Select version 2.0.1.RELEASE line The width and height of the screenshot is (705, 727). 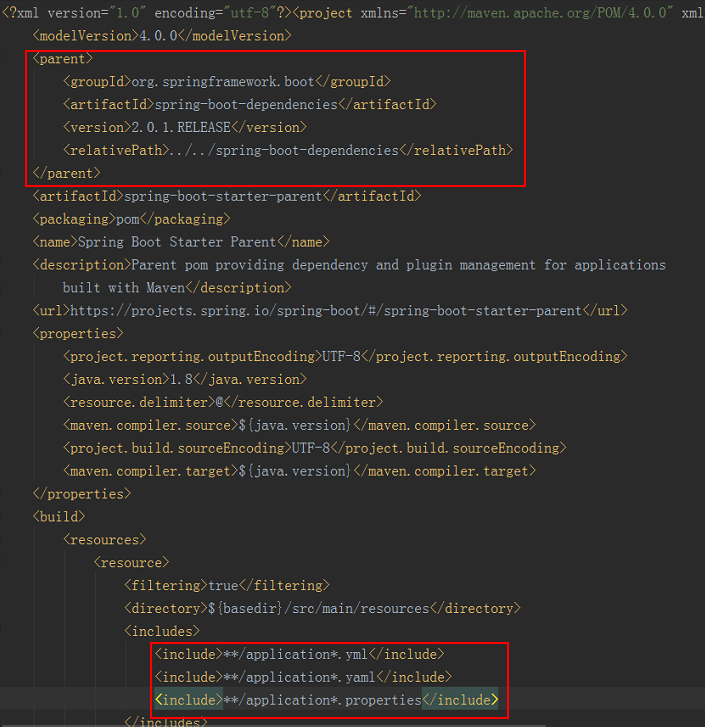[184, 128]
